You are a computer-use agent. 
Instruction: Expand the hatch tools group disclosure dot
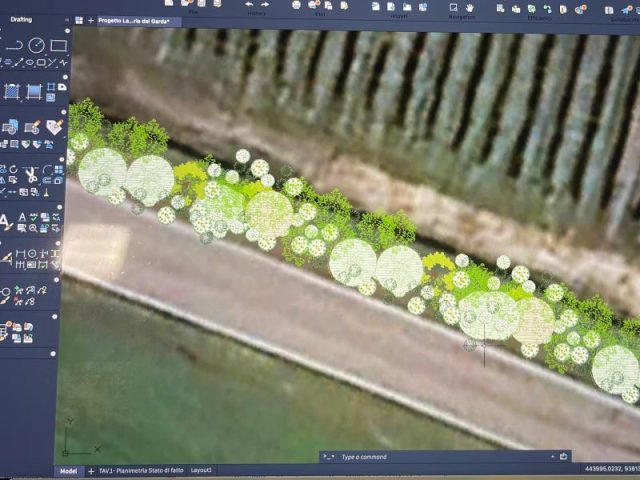point(65,77)
